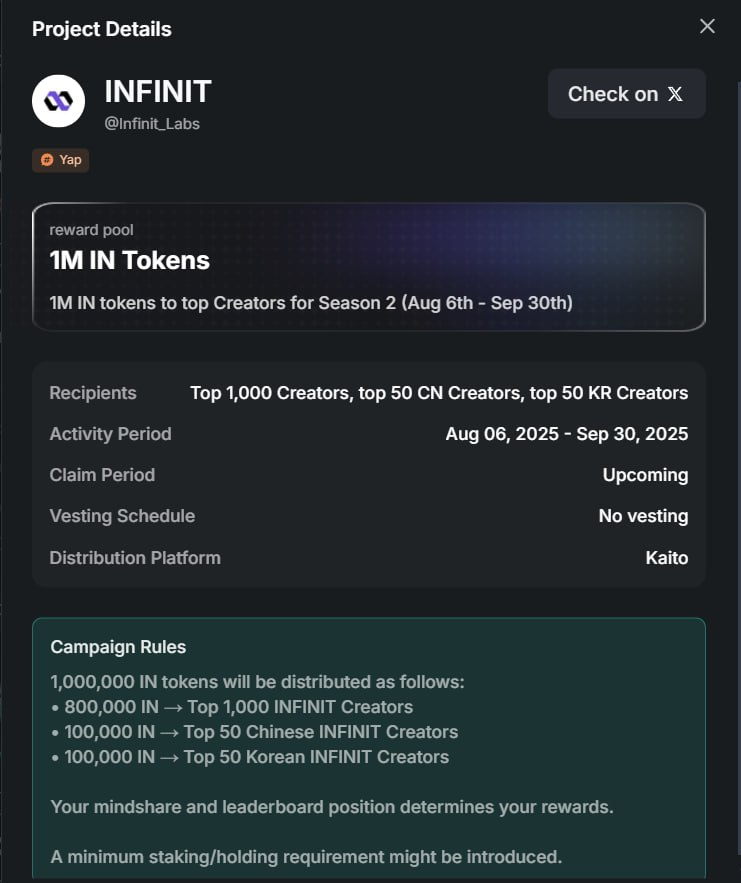Open the Check on X button
741x883 pixels.
click(x=626, y=94)
